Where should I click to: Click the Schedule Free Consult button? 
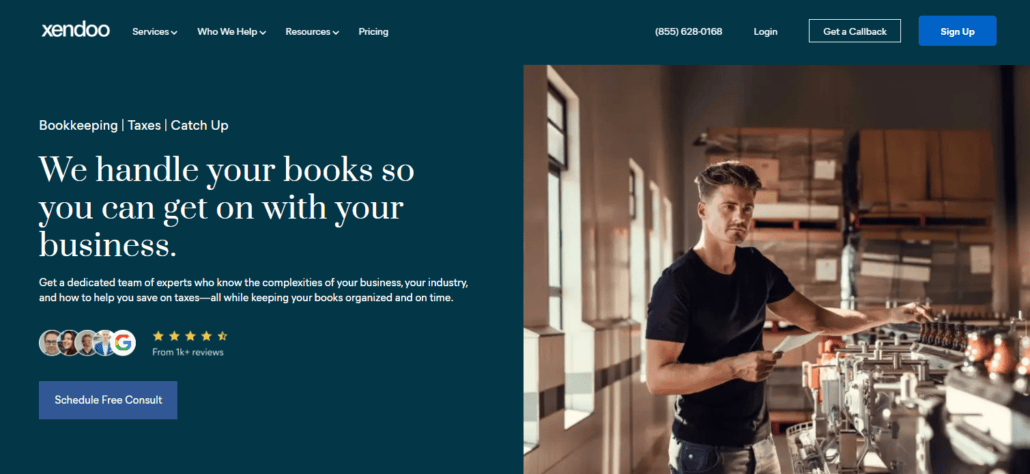(108, 400)
